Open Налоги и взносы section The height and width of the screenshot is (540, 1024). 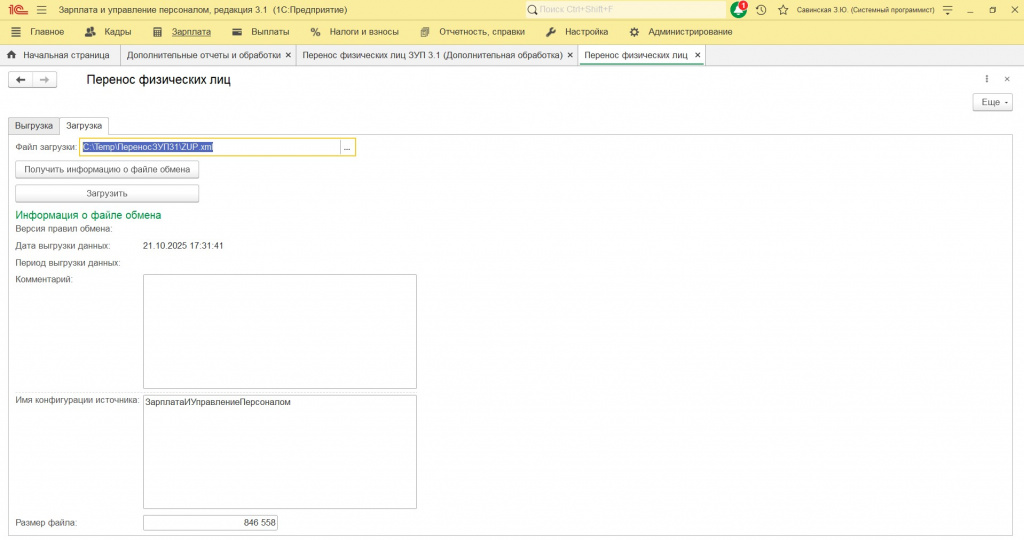click(x=355, y=31)
